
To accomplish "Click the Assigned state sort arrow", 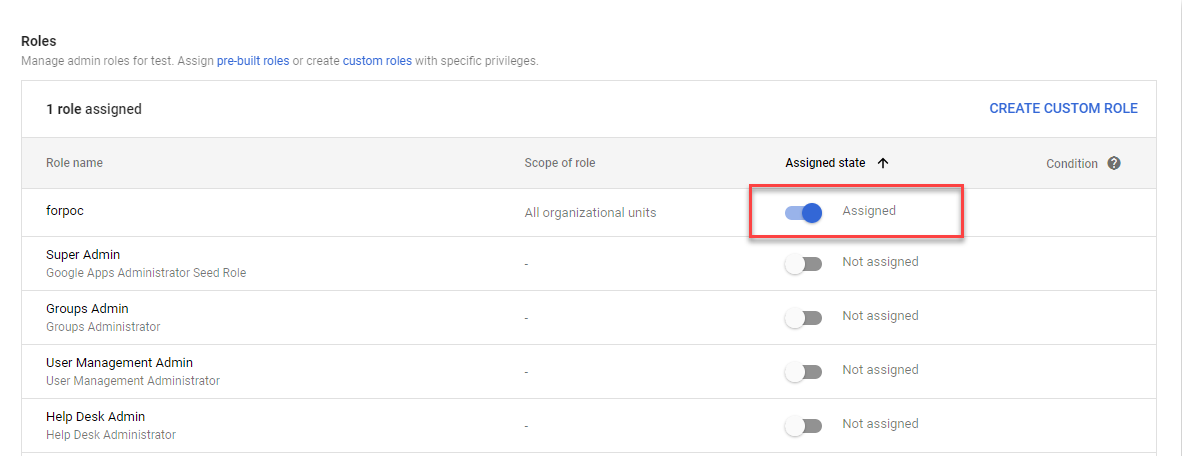I will [882, 163].
